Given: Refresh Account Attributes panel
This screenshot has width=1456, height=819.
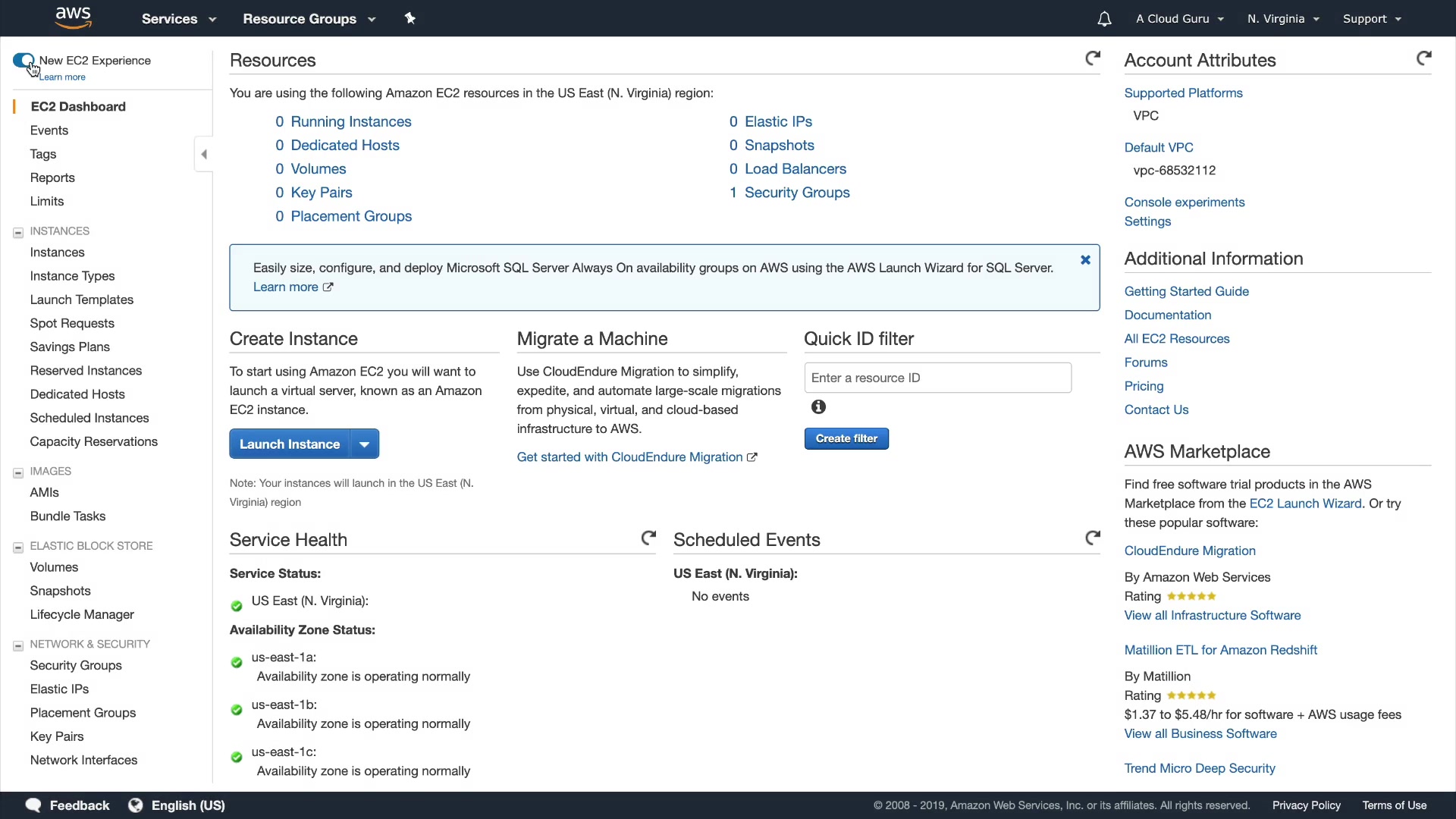Looking at the screenshot, I should (1423, 58).
